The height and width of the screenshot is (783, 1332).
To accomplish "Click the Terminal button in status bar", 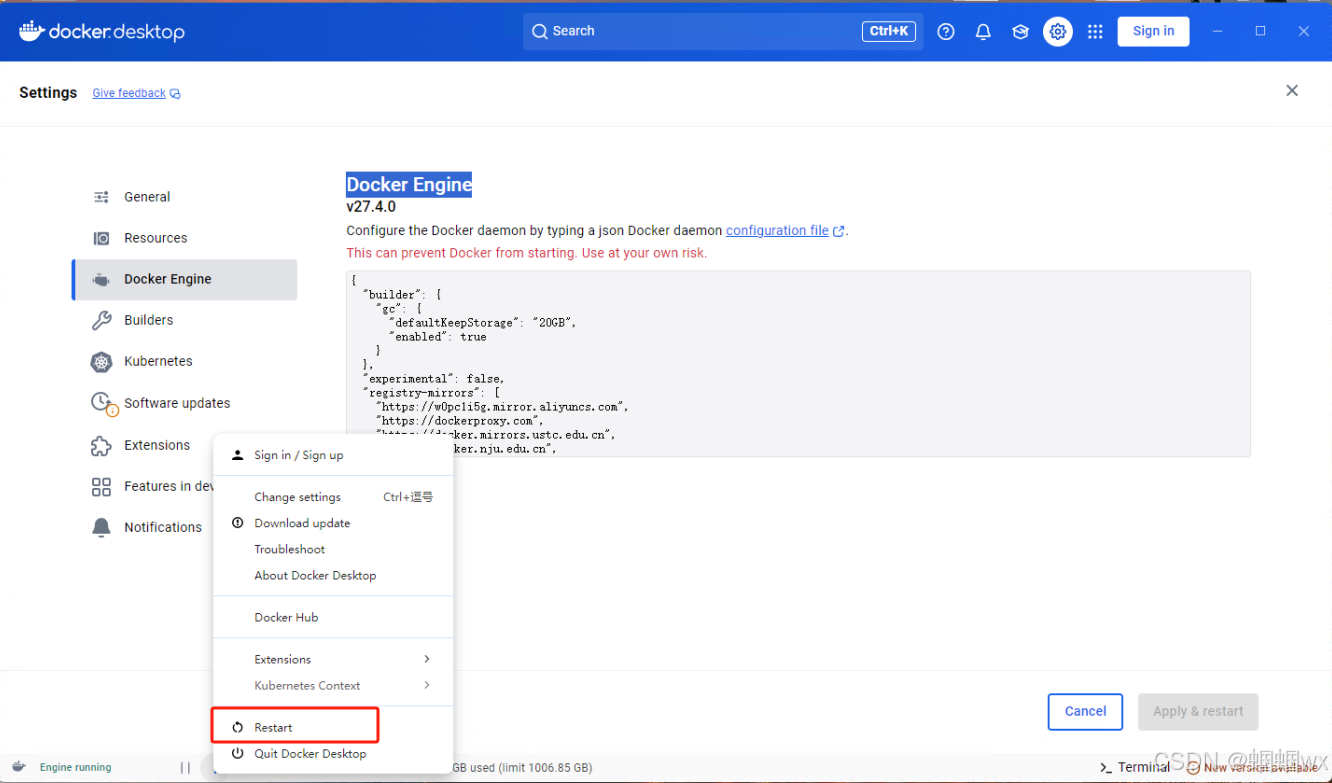I will [x=1135, y=767].
